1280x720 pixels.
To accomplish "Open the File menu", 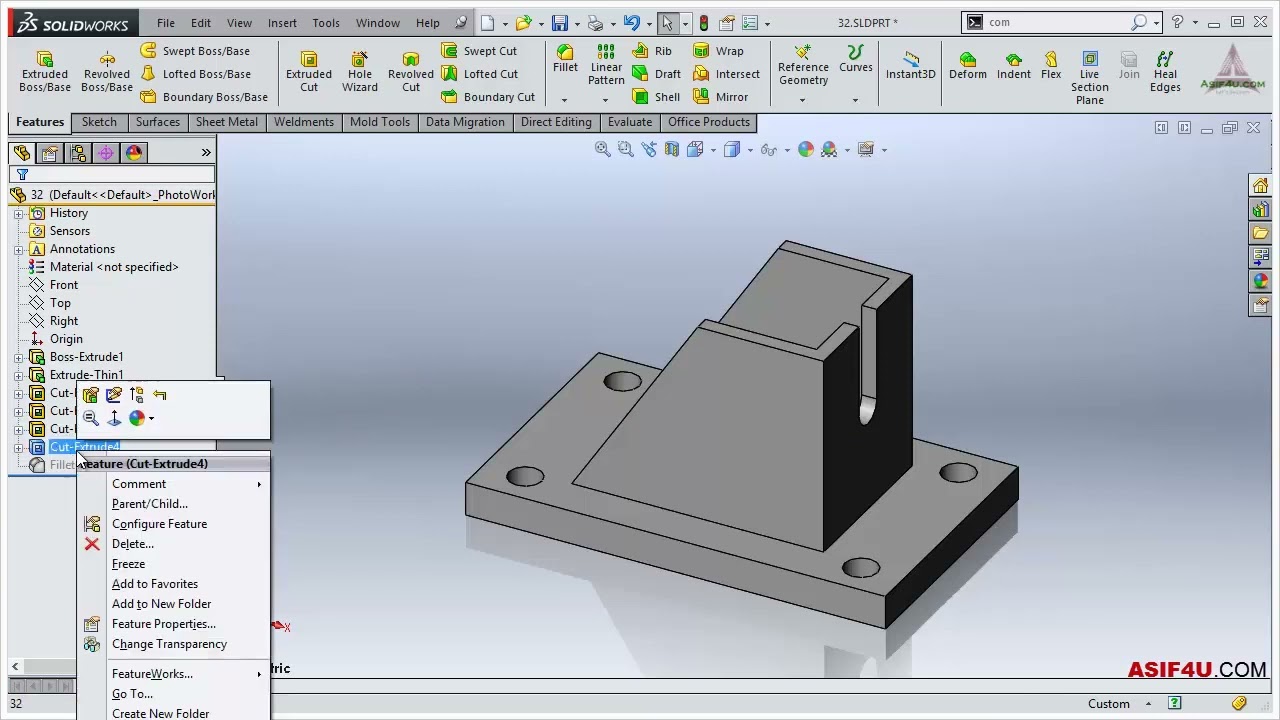I will point(166,23).
